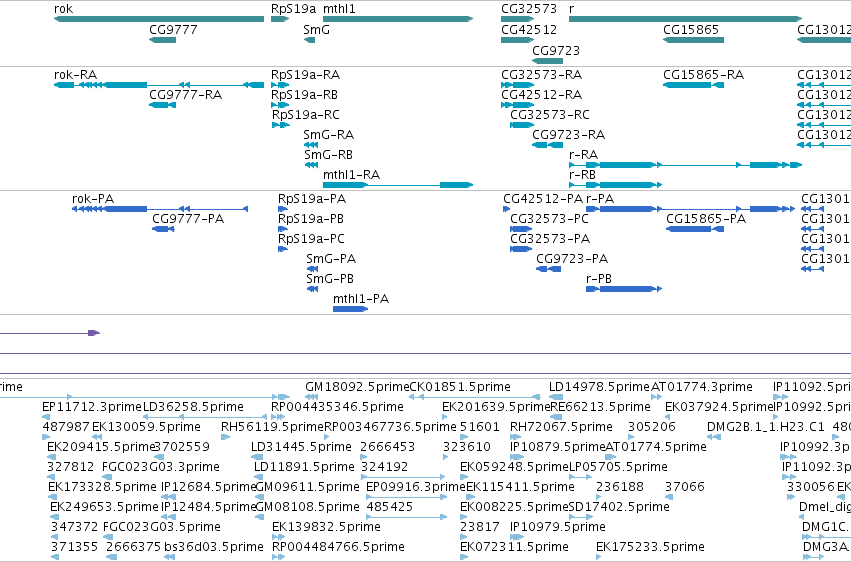Click RpS19a-RB transcript feature

(x=280, y=105)
